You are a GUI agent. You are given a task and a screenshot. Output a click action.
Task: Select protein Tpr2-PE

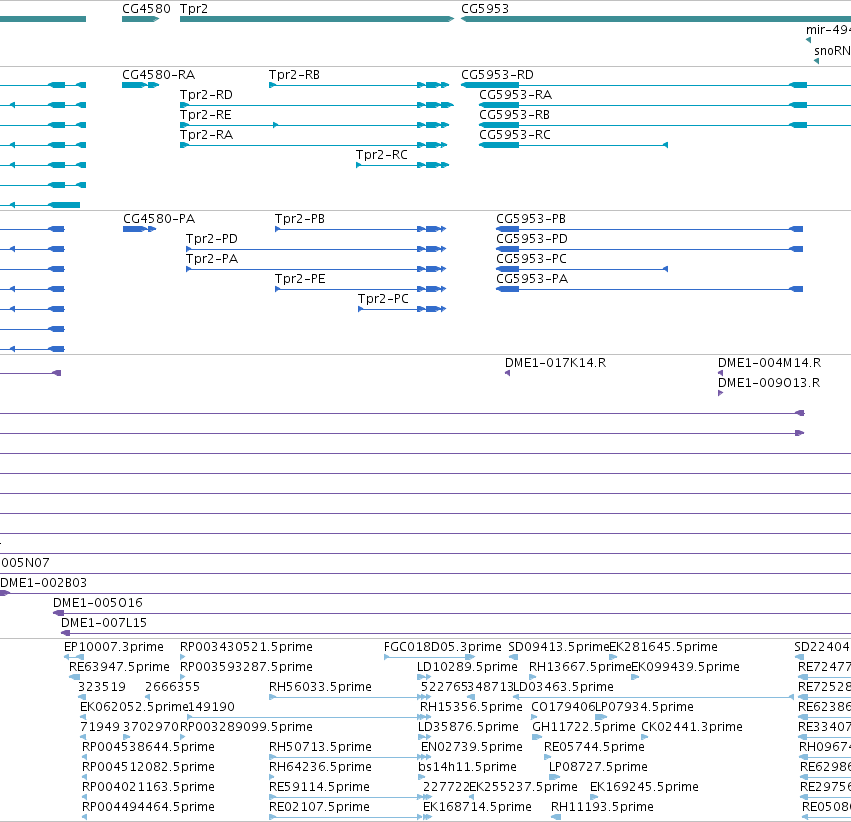point(300,279)
